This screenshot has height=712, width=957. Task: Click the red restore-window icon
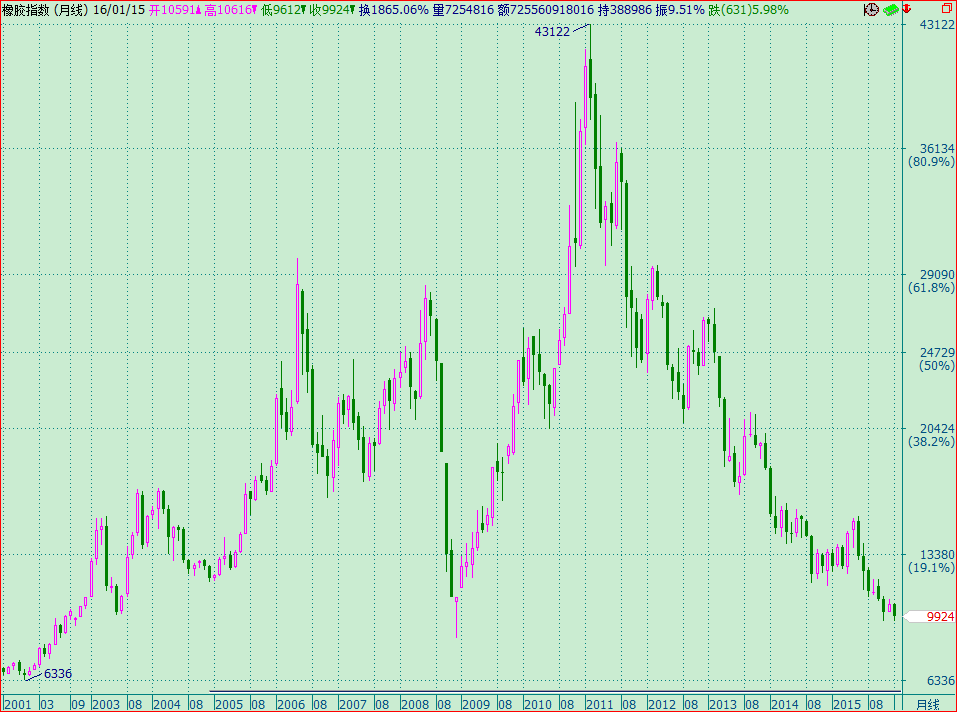coord(947,9)
